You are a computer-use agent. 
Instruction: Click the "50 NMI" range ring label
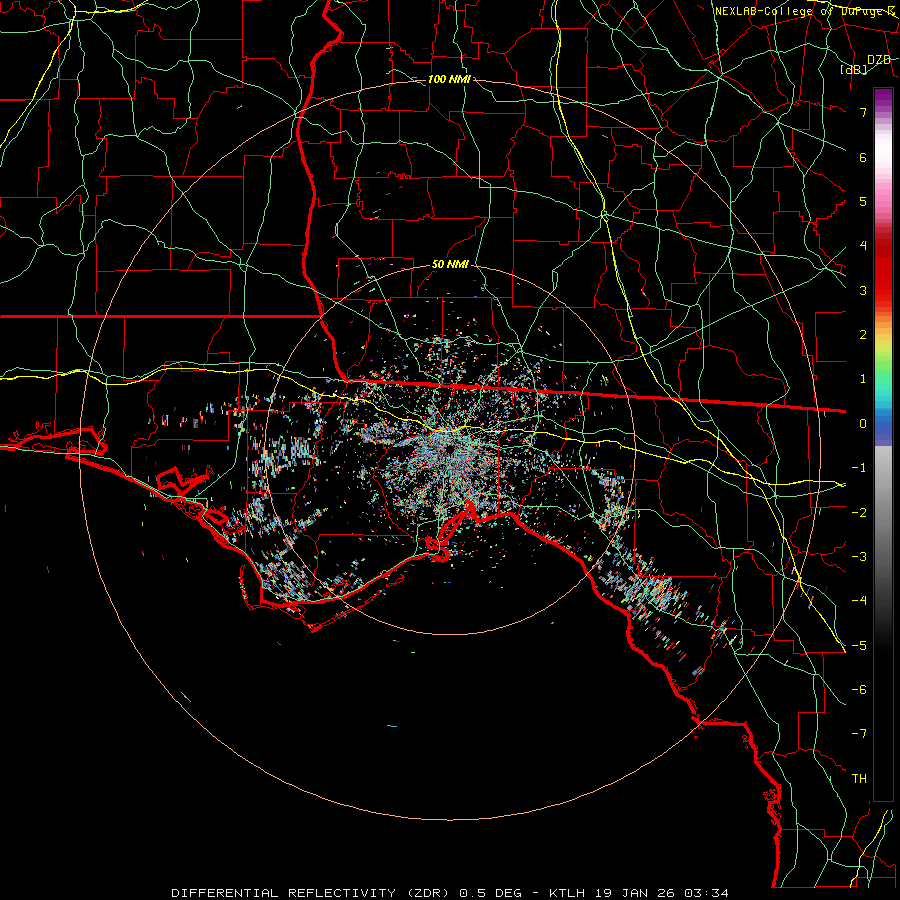pos(450,264)
